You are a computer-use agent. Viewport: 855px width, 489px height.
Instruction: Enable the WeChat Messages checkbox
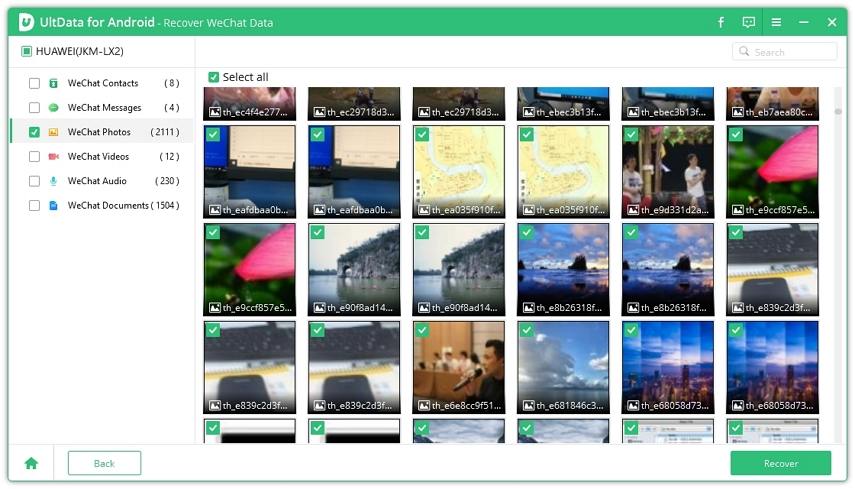[34, 108]
